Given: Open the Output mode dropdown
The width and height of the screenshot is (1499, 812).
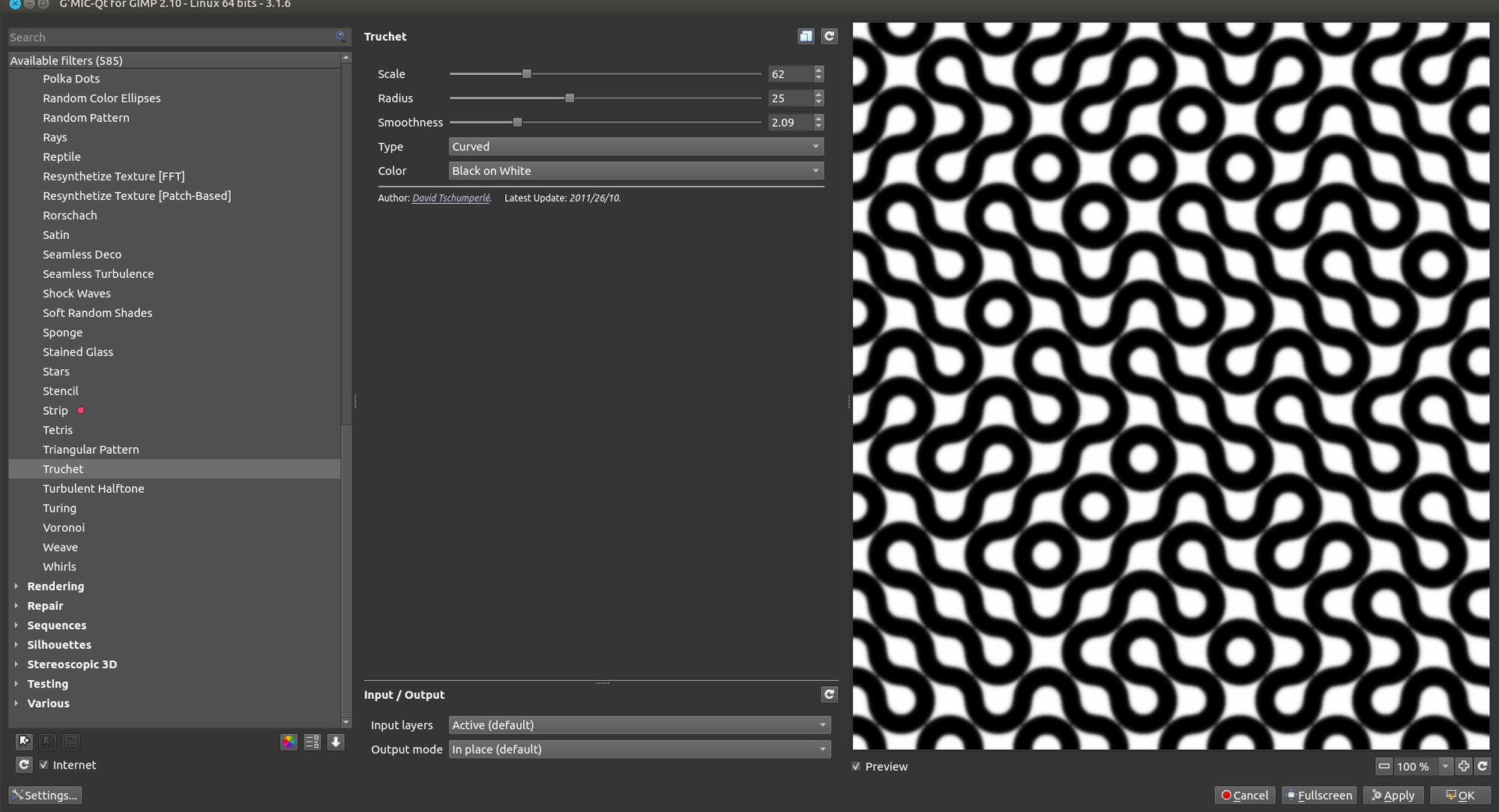Looking at the screenshot, I should (639, 749).
